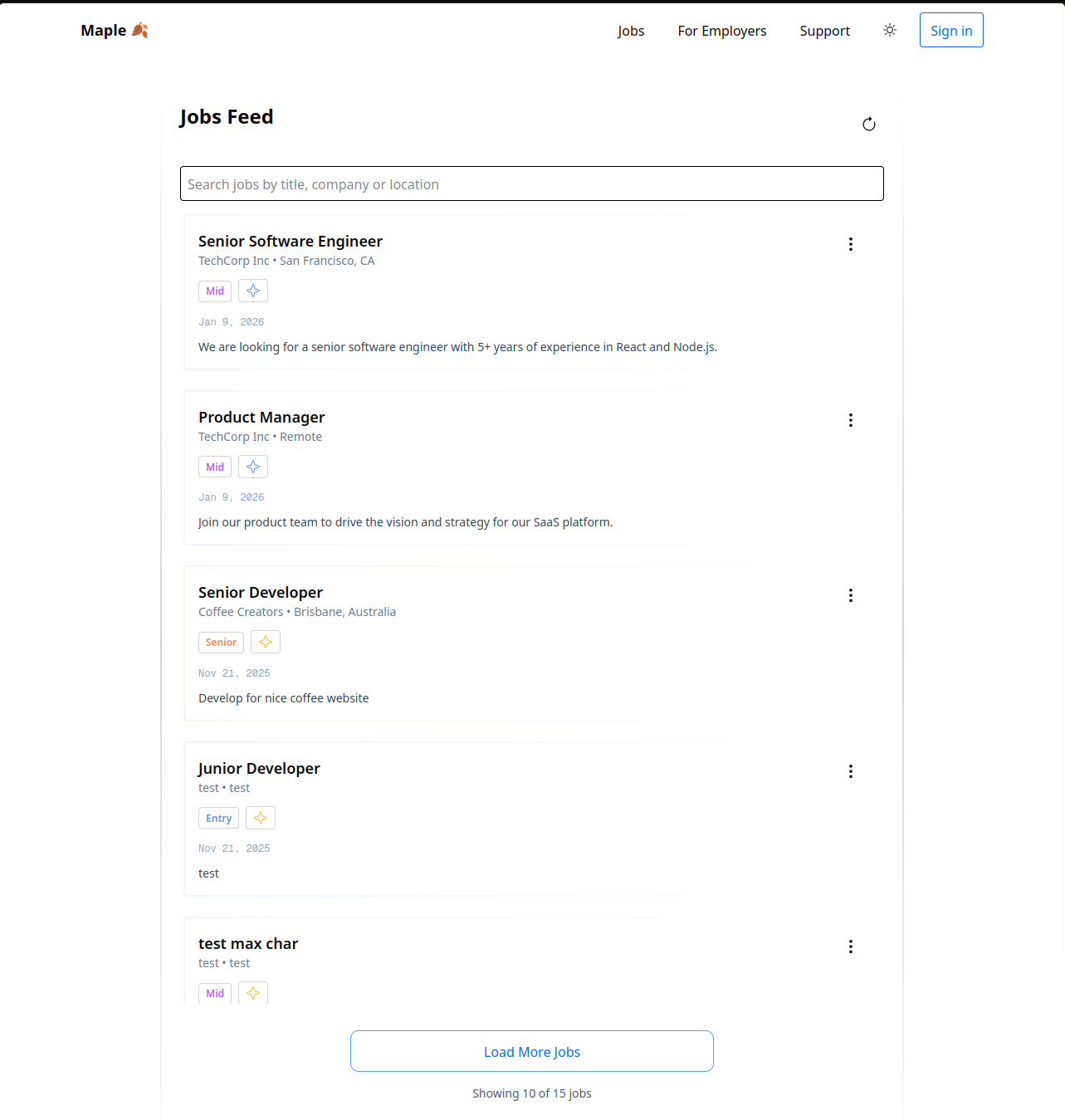The width and height of the screenshot is (1065, 1120).
Task: Click the Maple leaf logo
Action: [139, 31]
